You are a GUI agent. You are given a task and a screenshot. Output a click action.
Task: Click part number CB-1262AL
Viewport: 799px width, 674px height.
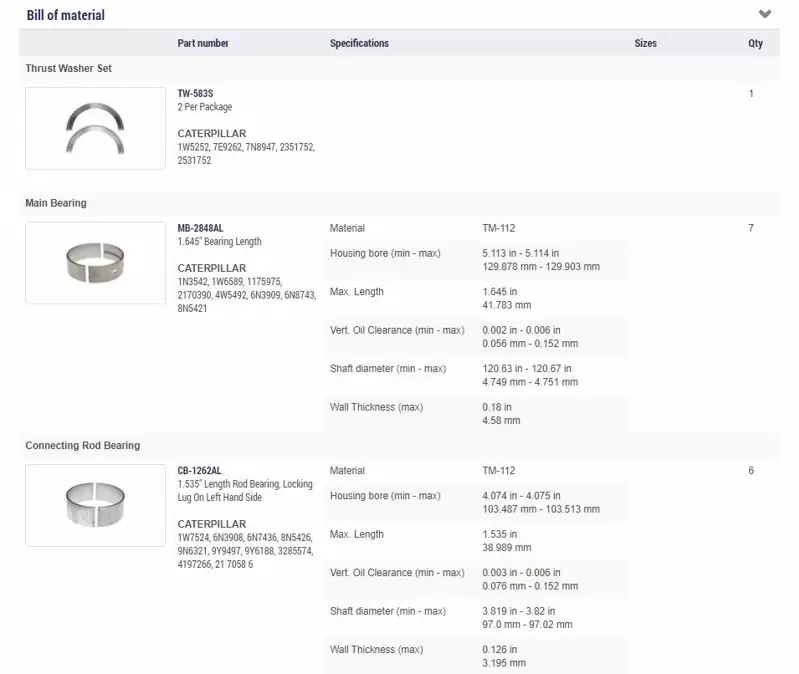(x=199, y=470)
